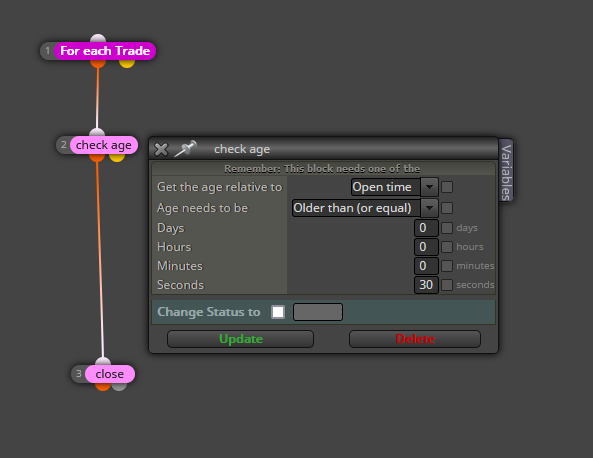The height and width of the screenshot is (458, 593).
Task: Click the block number 1 badge
Action: (47, 51)
